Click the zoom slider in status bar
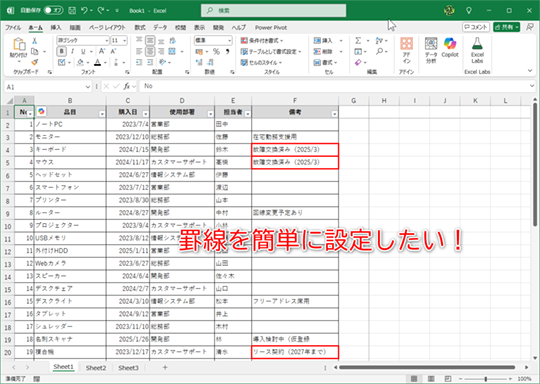Image resolution: width=540 pixels, height=384 pixels. pos(486,379)
